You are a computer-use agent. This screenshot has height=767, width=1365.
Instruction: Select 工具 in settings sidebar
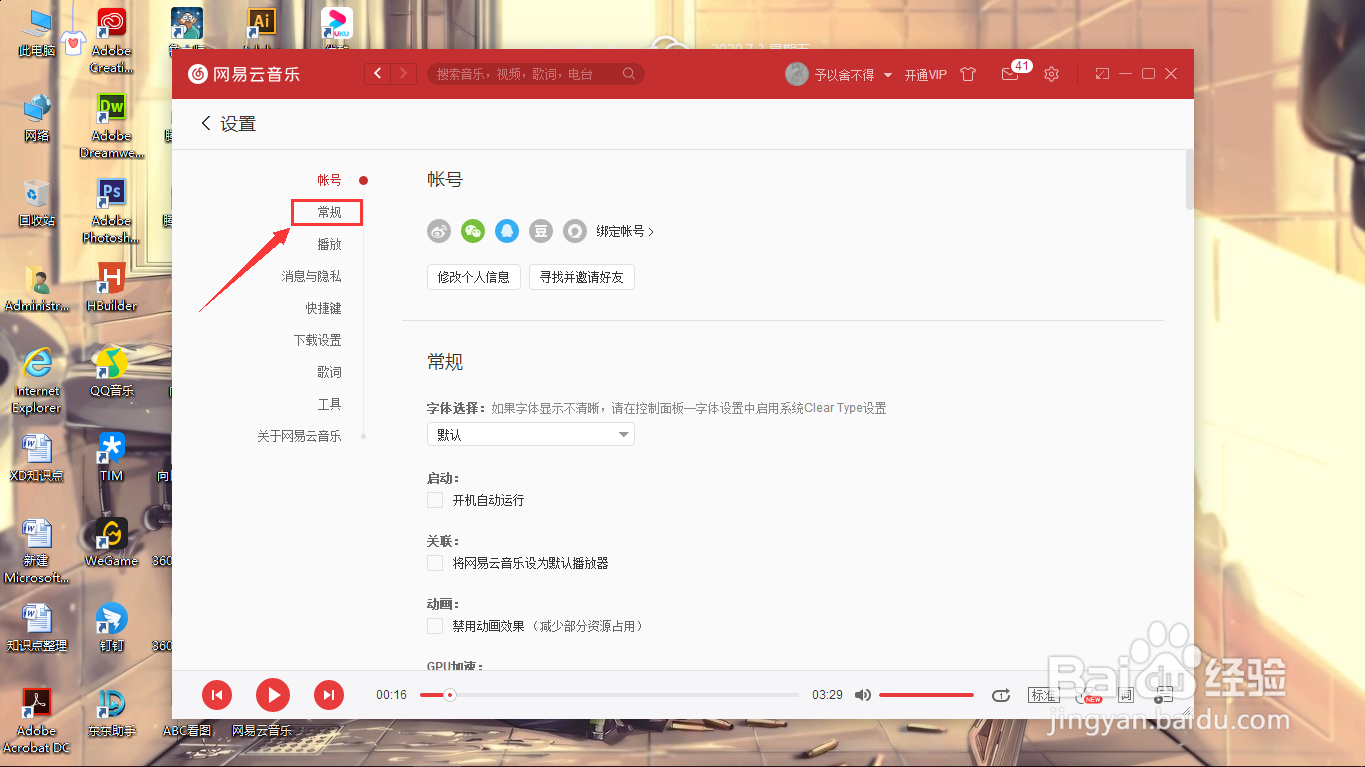tap(329, 404)
